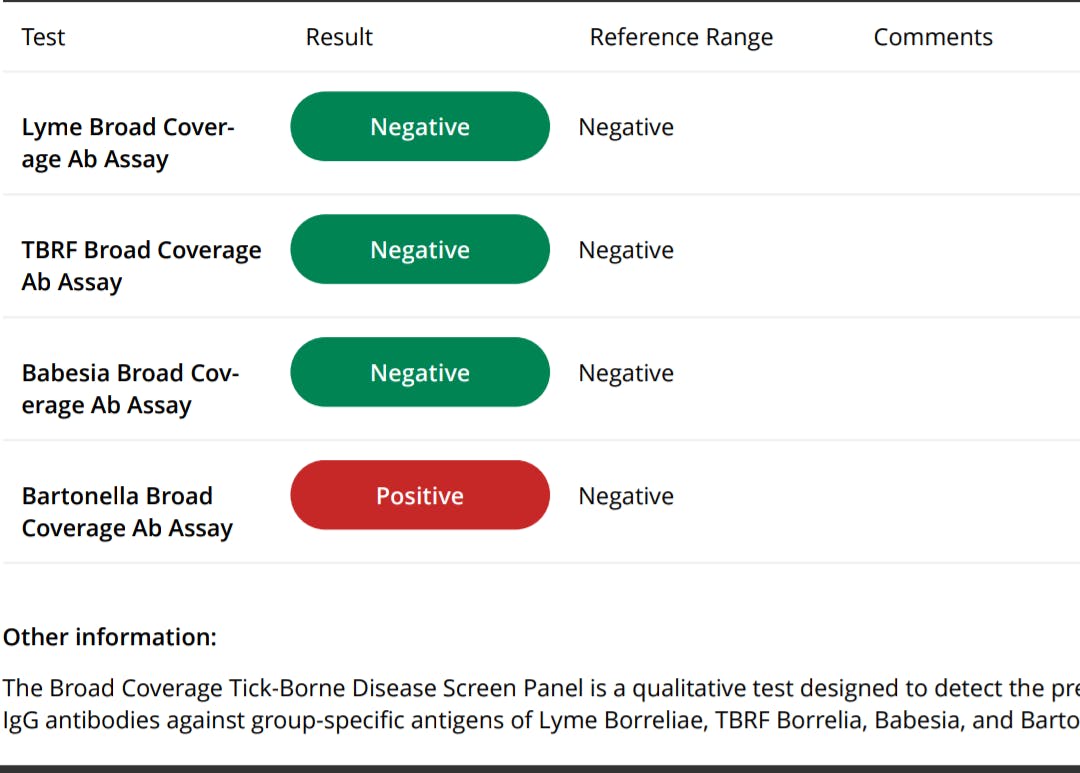The image size is (1080, 773).
Task: Select the Reference Range column header
Action: [x=681, y=38]
